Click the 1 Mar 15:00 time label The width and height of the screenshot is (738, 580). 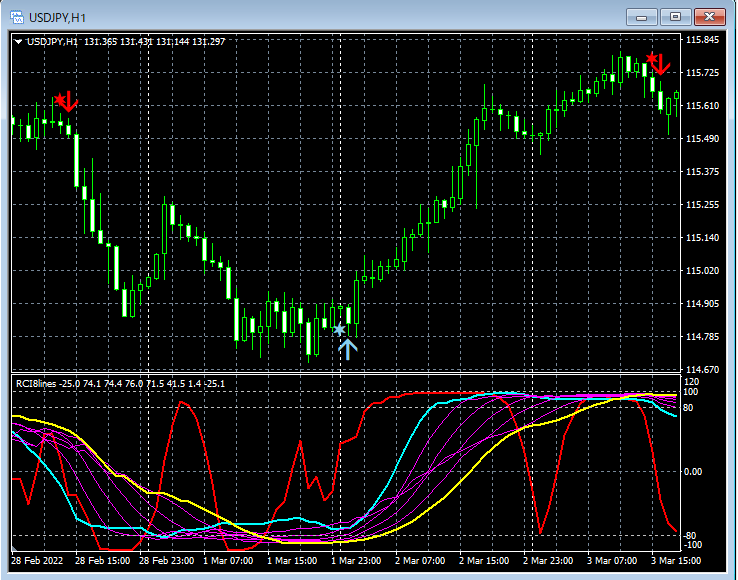tap(292, 561)
